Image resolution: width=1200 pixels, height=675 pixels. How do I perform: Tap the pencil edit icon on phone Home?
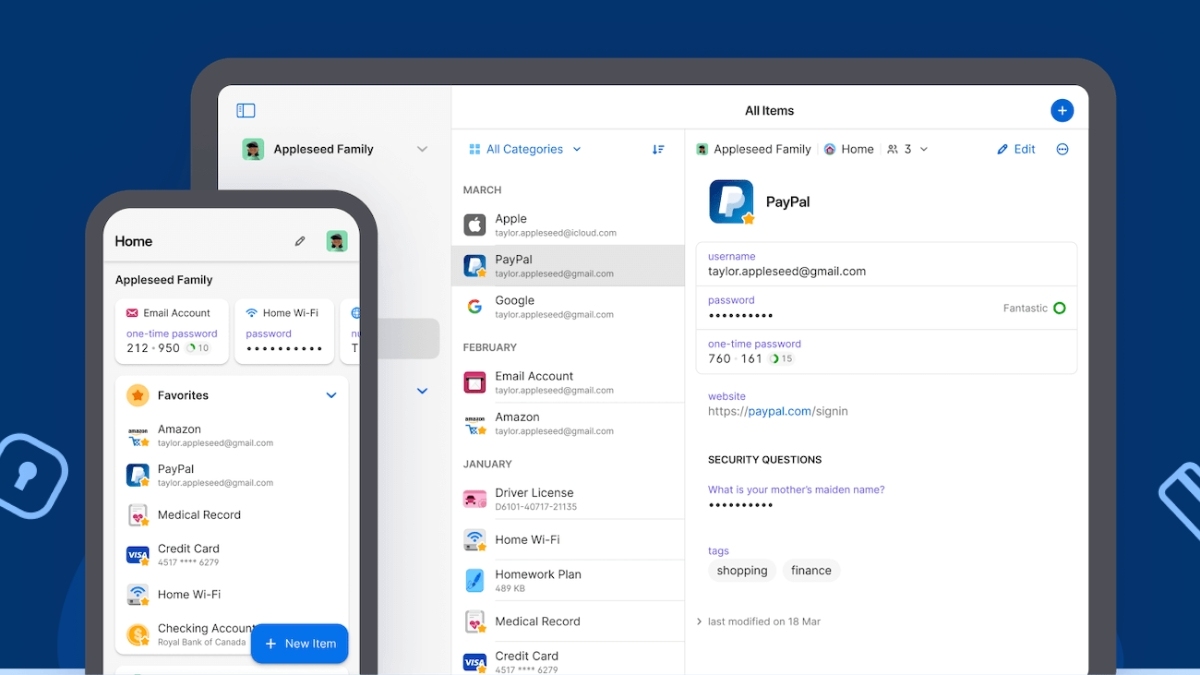(x=299, y=241)
